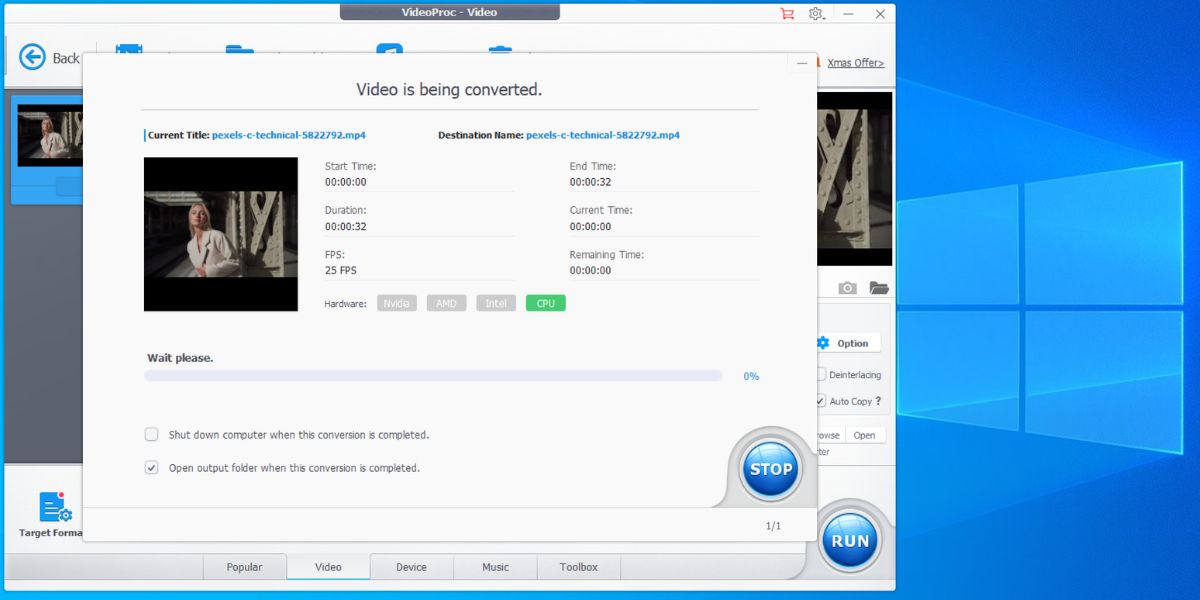Select Nvidia hardware acceleration
Screen dimensions: 1200x600
[396, 302]
